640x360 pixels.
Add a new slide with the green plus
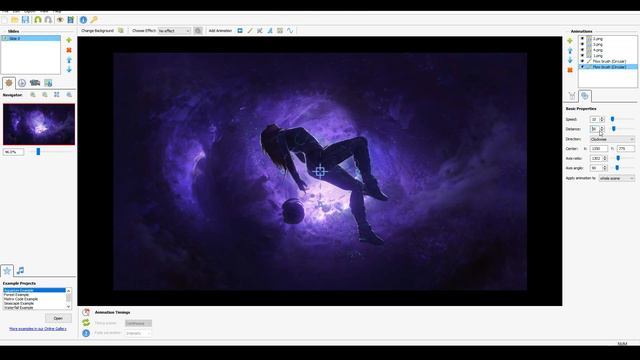pyautogui.click(x=69, y=40)
